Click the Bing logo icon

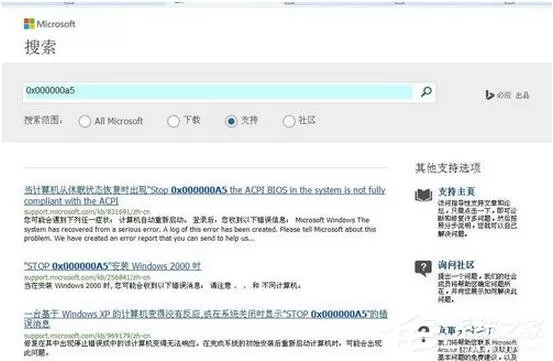[x=489, y=95]
